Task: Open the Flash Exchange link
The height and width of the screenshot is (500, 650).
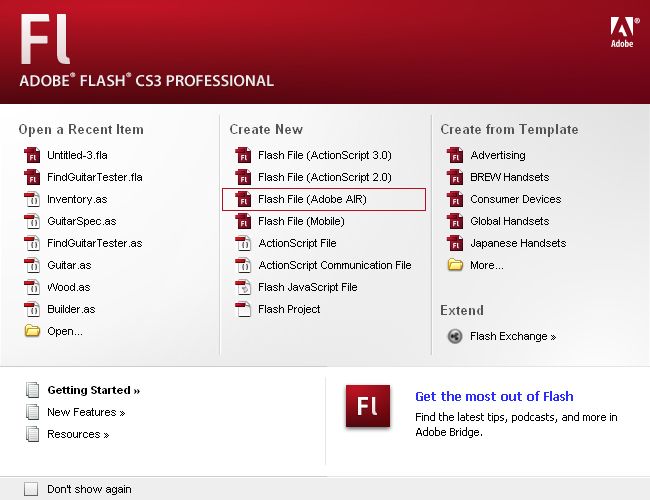Action: [513, 336]
